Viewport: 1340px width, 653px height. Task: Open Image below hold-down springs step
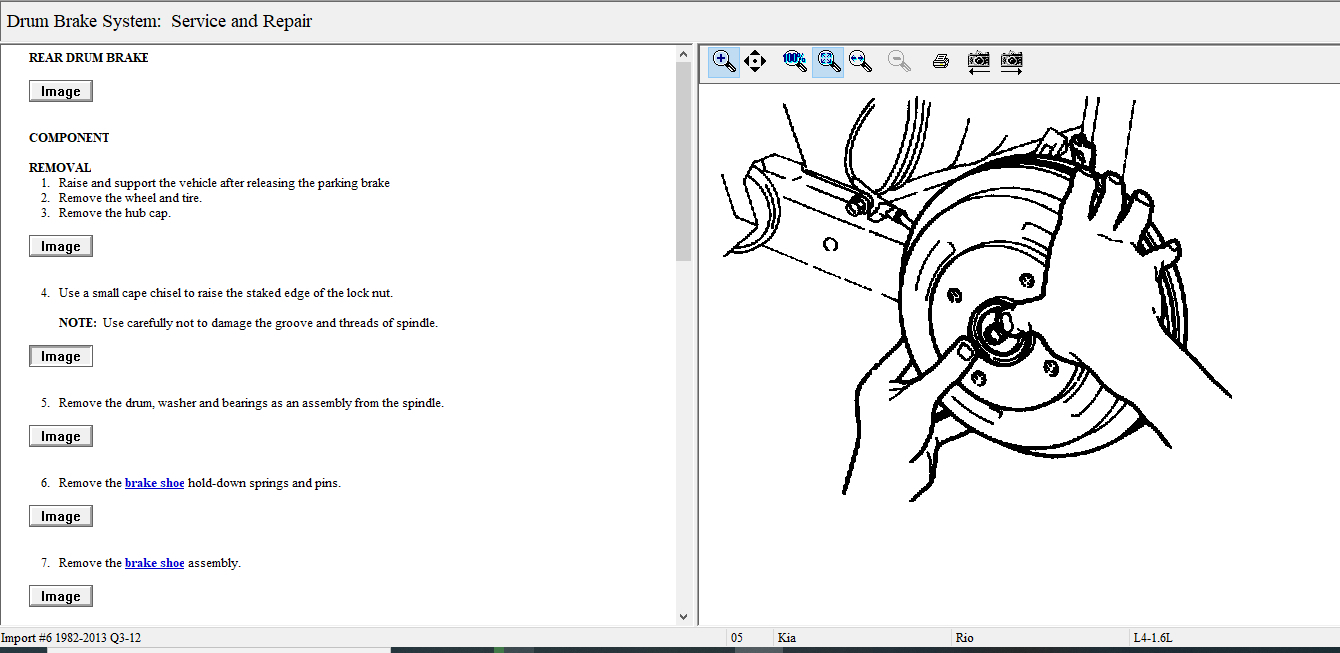click(61, 516)
